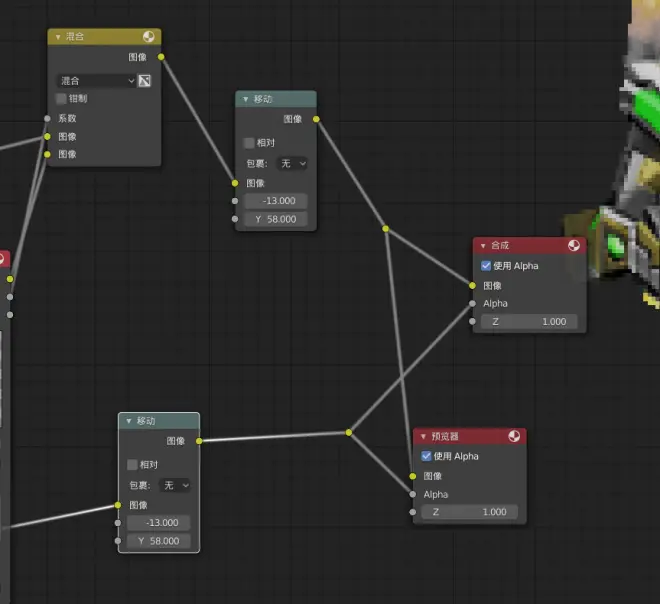Select the 混合 node by its header title
This screenshot has height=604, width=660.
75,37
